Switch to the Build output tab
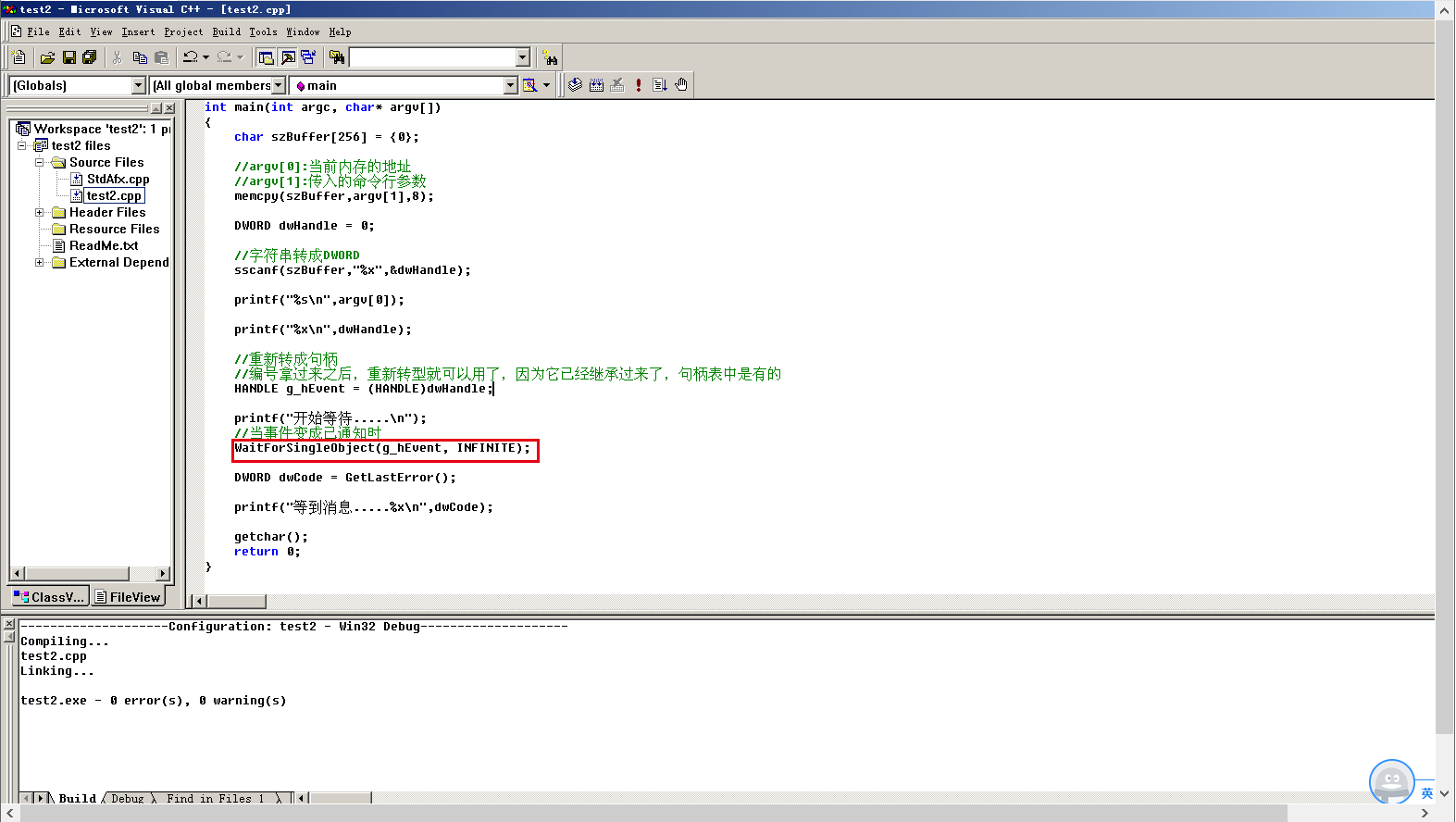Viewport: 1456px width, 822px height. pyautogui.click(x=78, y=798)
